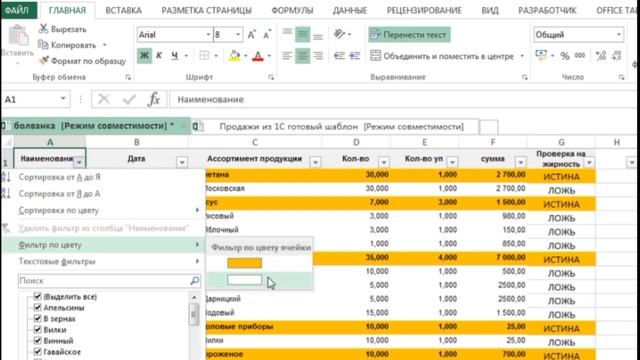The height and width of the screenshot is (360, 640).
Task: Increase the number of decimal places
Action: pyautogui.click(x=601, y=56)
